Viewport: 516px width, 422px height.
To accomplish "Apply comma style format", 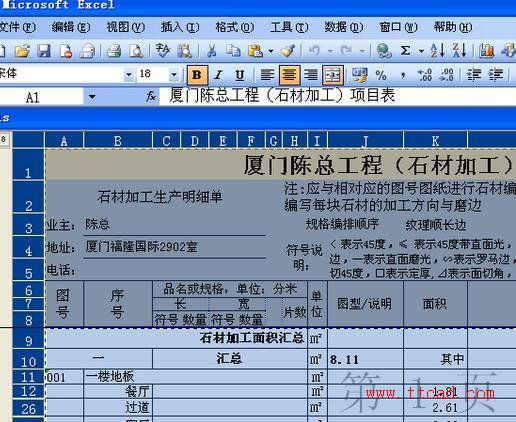I will (403, 75).
